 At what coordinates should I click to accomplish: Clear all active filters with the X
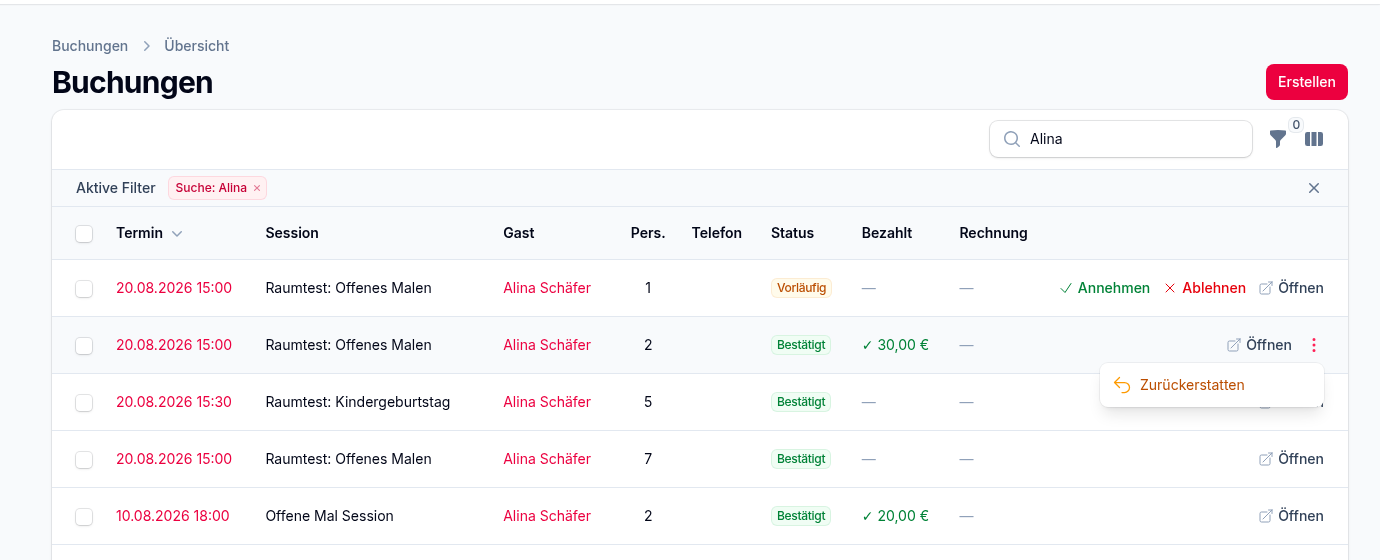pyautogui.click(x=1314, y=188)
